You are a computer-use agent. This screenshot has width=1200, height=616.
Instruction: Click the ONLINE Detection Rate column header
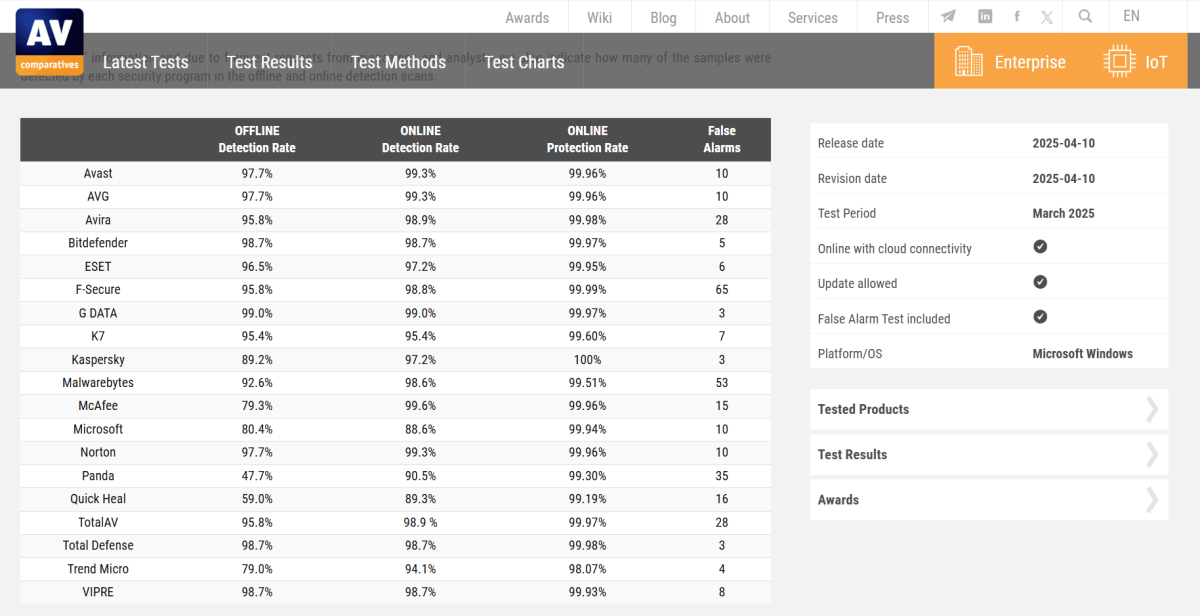pyautogui.click(x=420, y=139)
